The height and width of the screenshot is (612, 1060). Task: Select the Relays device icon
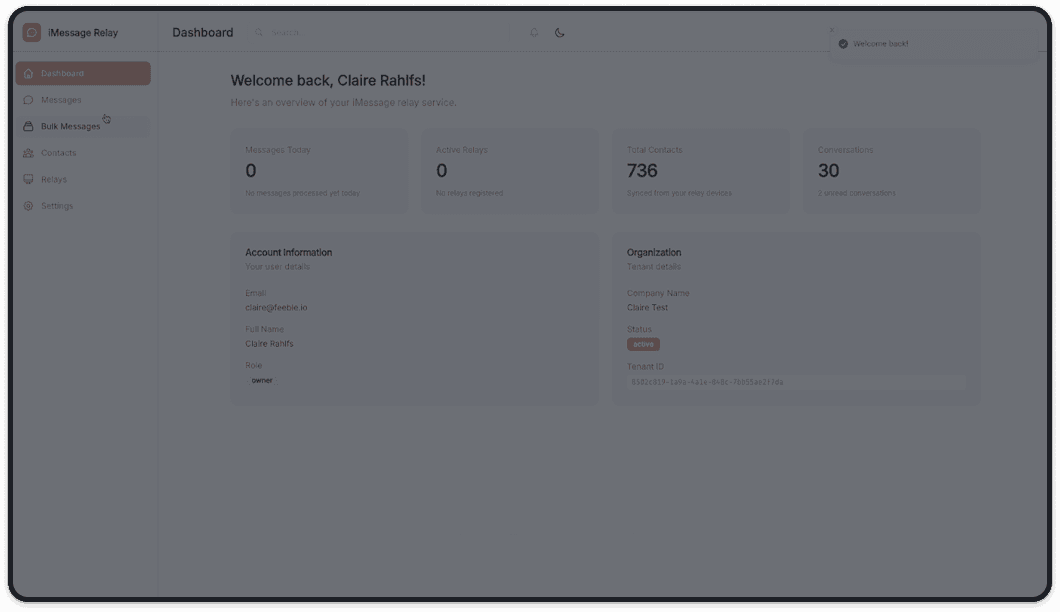[x=30, y=178]
